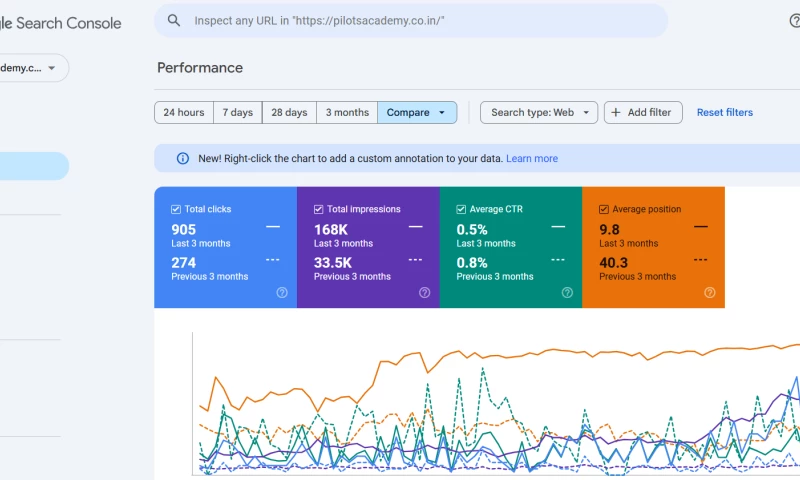Open help icon on Average CTR card
800x480 pixels.
[x=567, y=293]
